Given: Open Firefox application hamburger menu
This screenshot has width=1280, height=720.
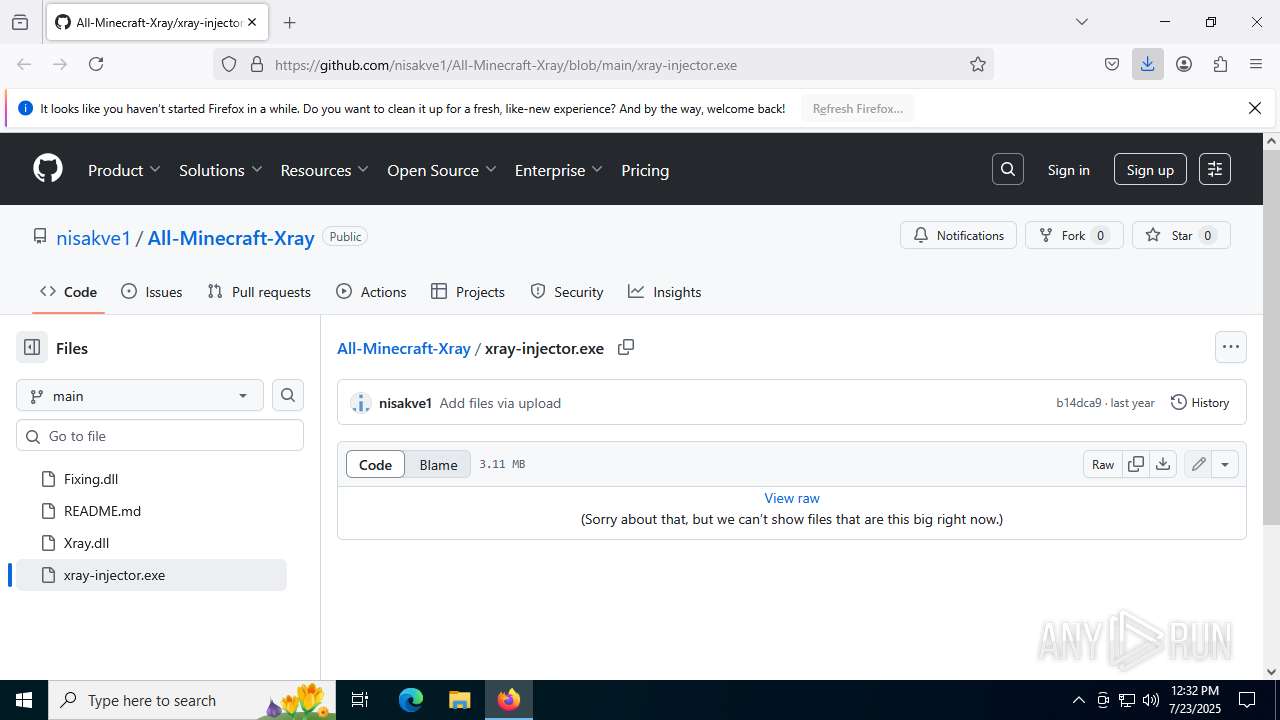Looking at the screenshot, I should [x=1256, y=64].
